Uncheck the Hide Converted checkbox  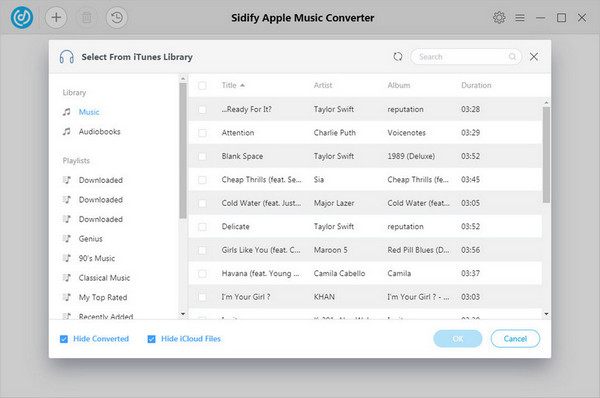(x=64, y=339)
